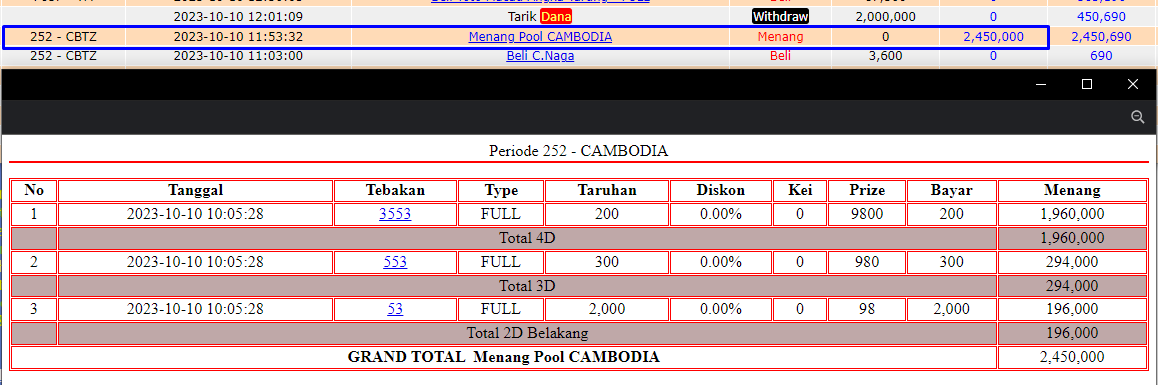Image resolution: width=1158 pixels, height=385 pixels.
Task: Click the 690 balance value
Action: tap(1101, 55)
